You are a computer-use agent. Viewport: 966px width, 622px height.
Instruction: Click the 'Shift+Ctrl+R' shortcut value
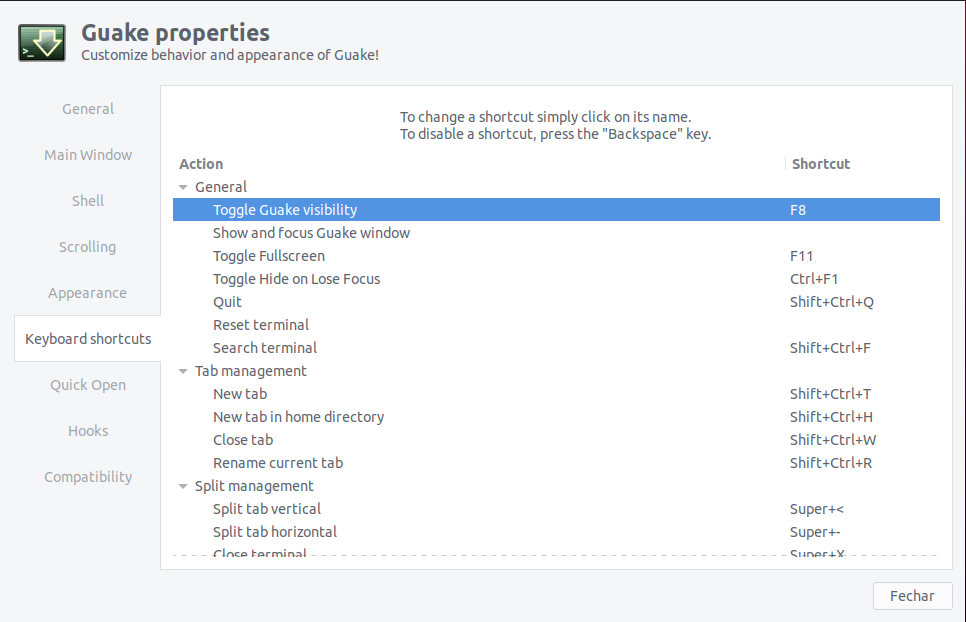point(831,463)
